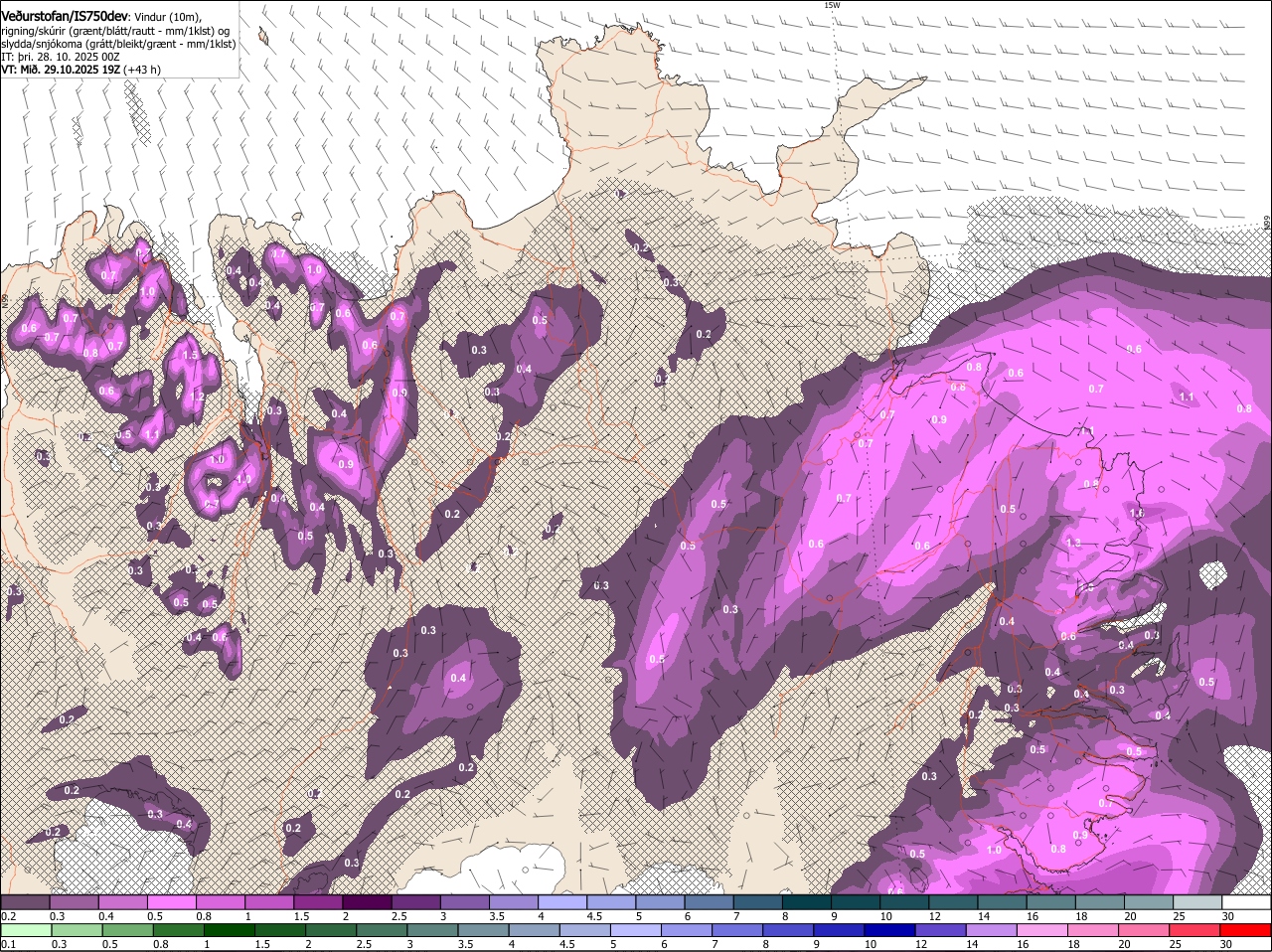
Task: Click the Veðurstofan/IS750dev title text
Action: point(65,15)
